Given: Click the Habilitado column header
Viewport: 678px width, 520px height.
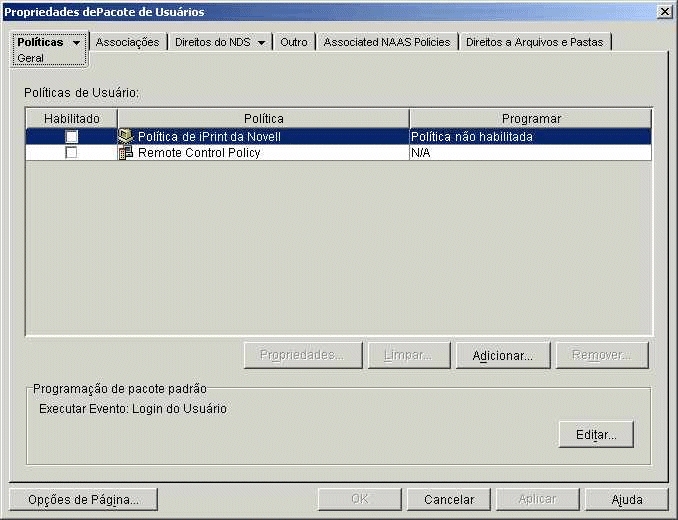Looking at the screenshot, I should click(x=72, y=118).
